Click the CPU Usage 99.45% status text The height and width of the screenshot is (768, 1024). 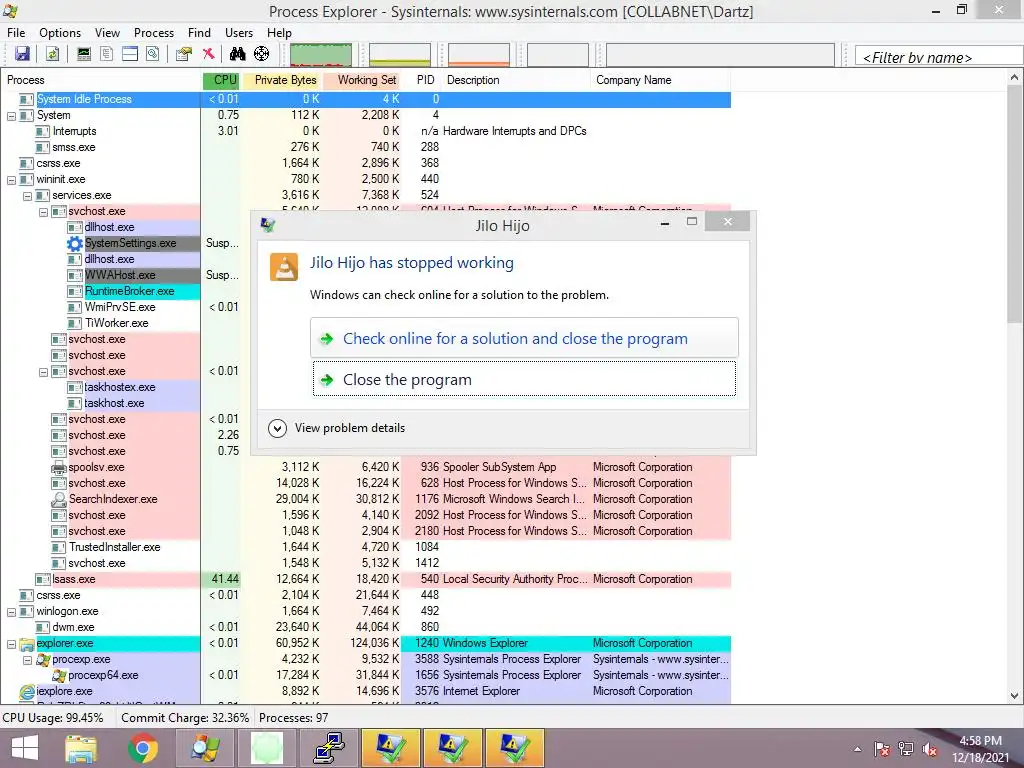coord(53,718)
